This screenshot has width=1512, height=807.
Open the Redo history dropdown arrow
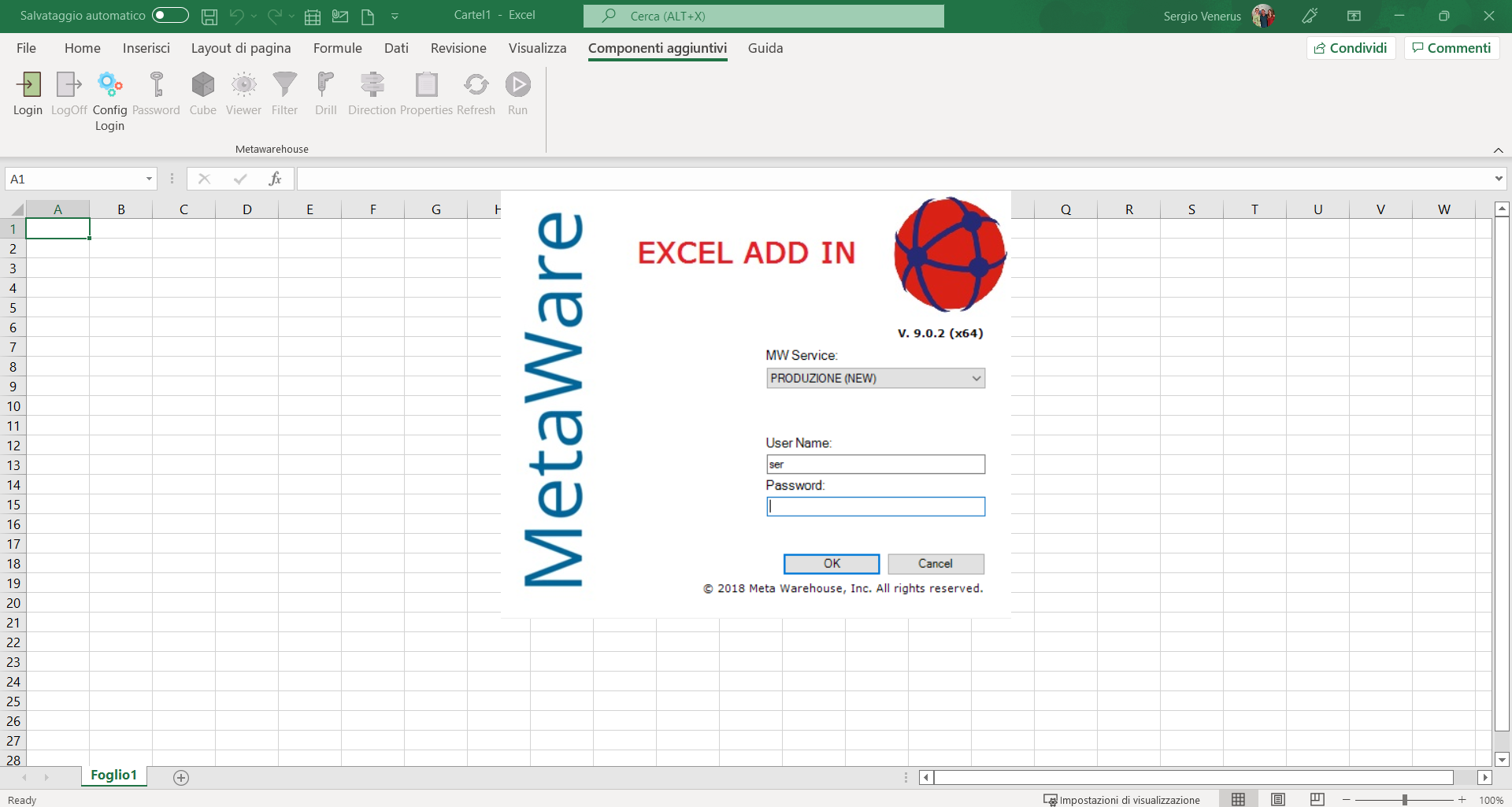[x=291, y=16]
